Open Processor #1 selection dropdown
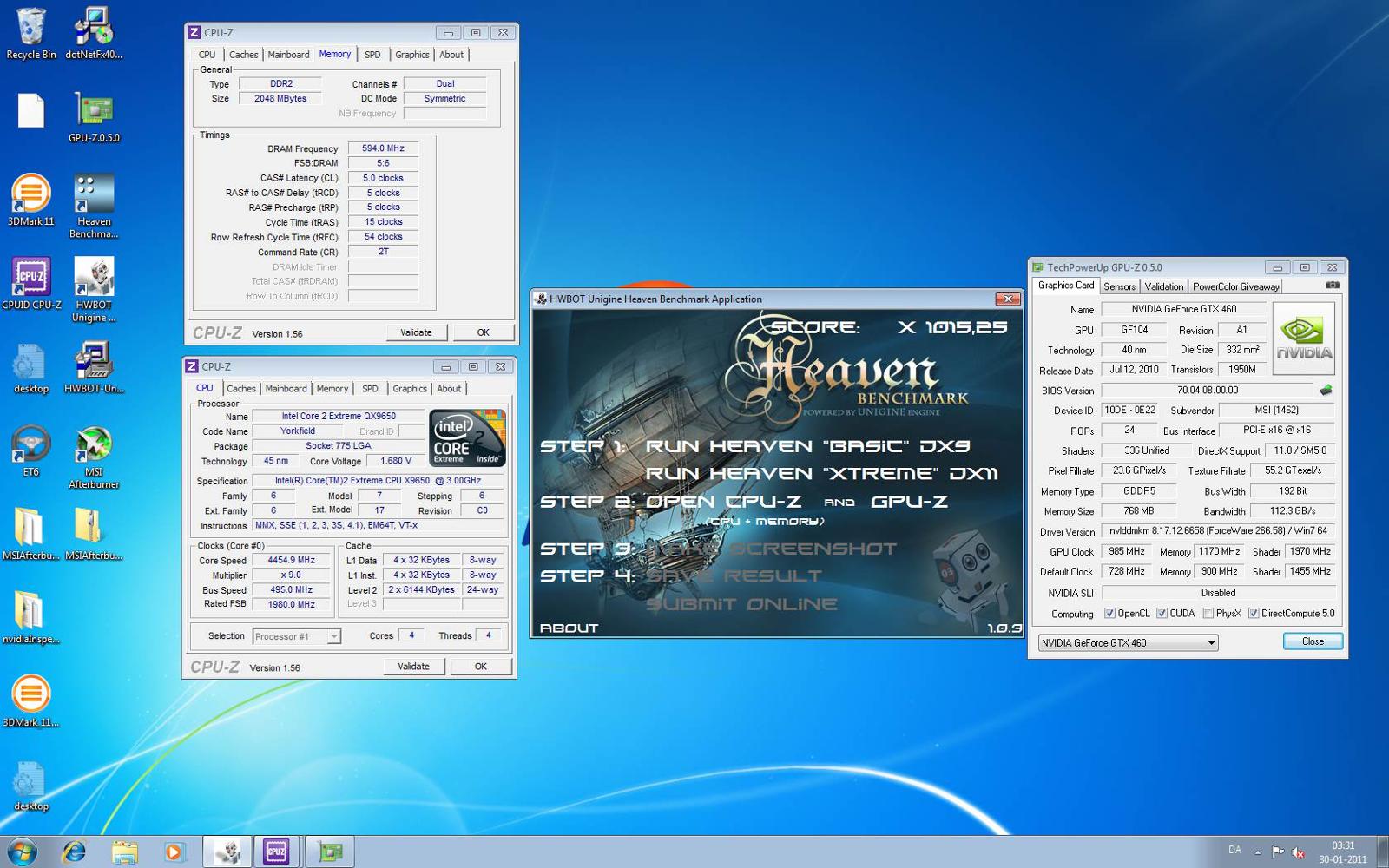 click(x=296, y=636)
